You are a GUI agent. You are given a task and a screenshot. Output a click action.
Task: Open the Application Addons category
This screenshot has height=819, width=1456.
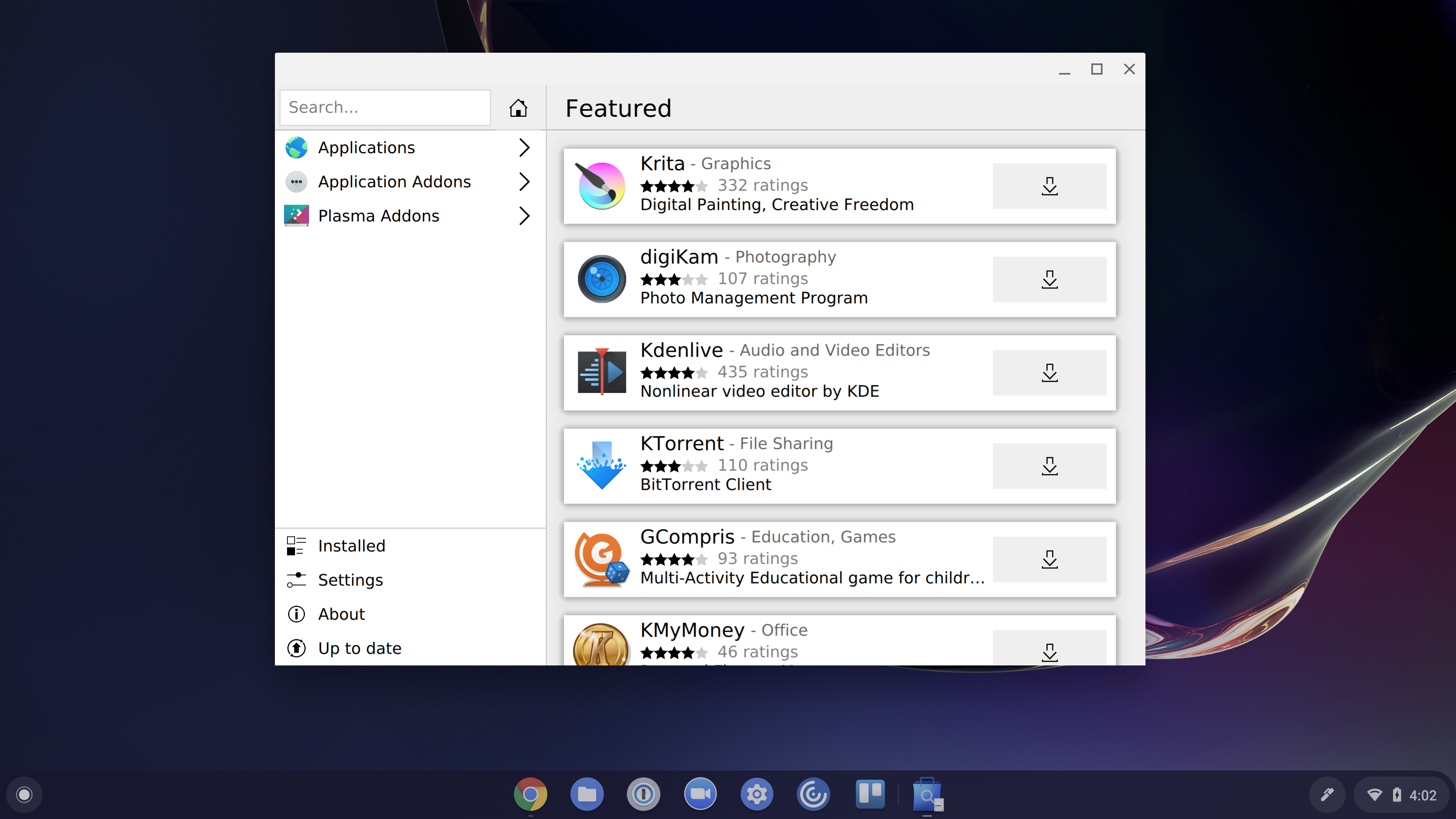[x=410, y=182]
